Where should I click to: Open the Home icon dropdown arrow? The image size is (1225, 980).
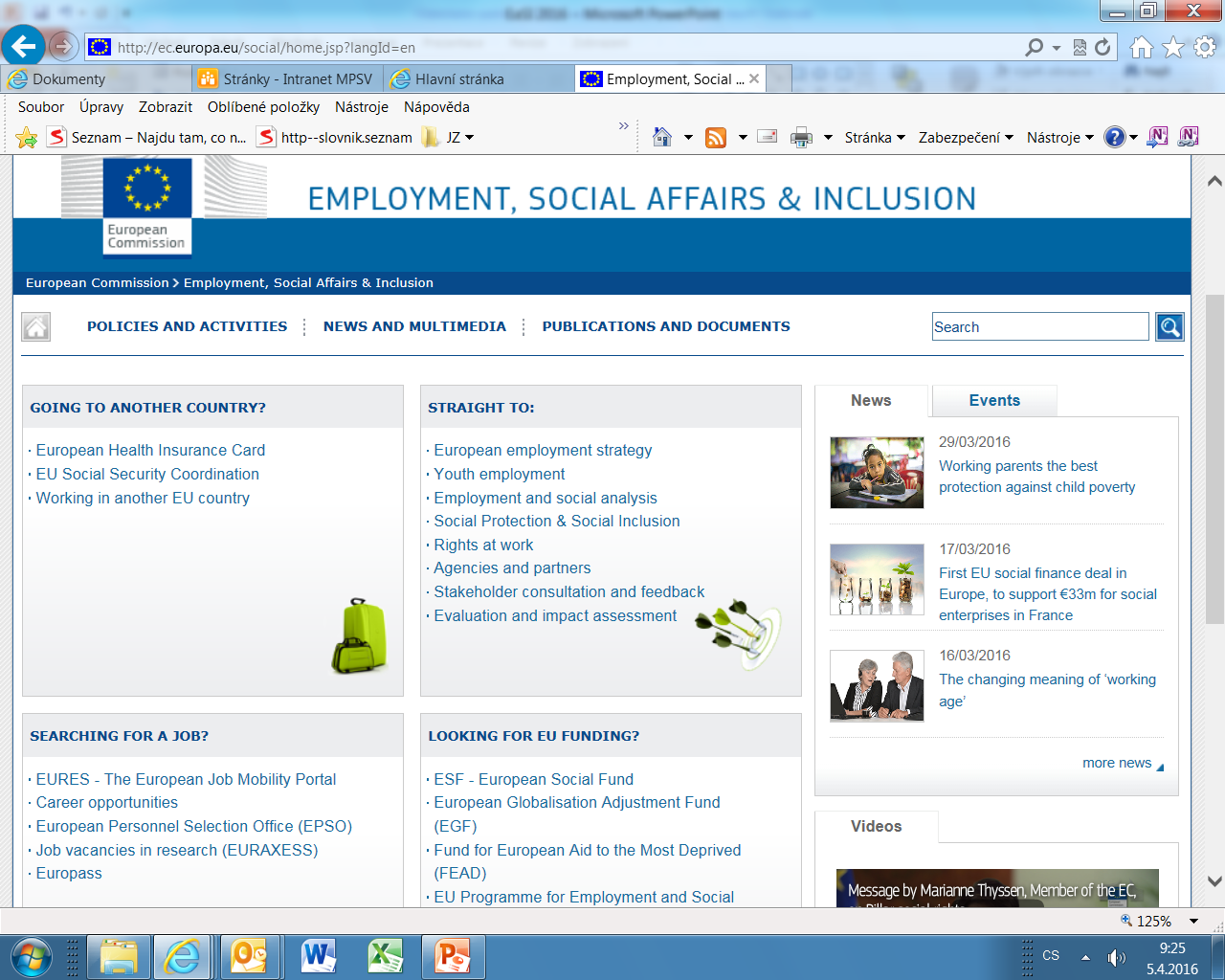[x=688, y=138]
